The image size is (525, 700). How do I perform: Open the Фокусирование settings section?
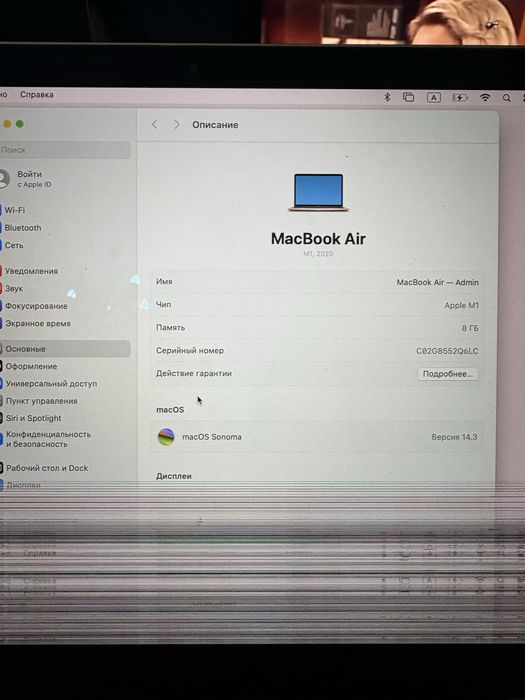35,306
